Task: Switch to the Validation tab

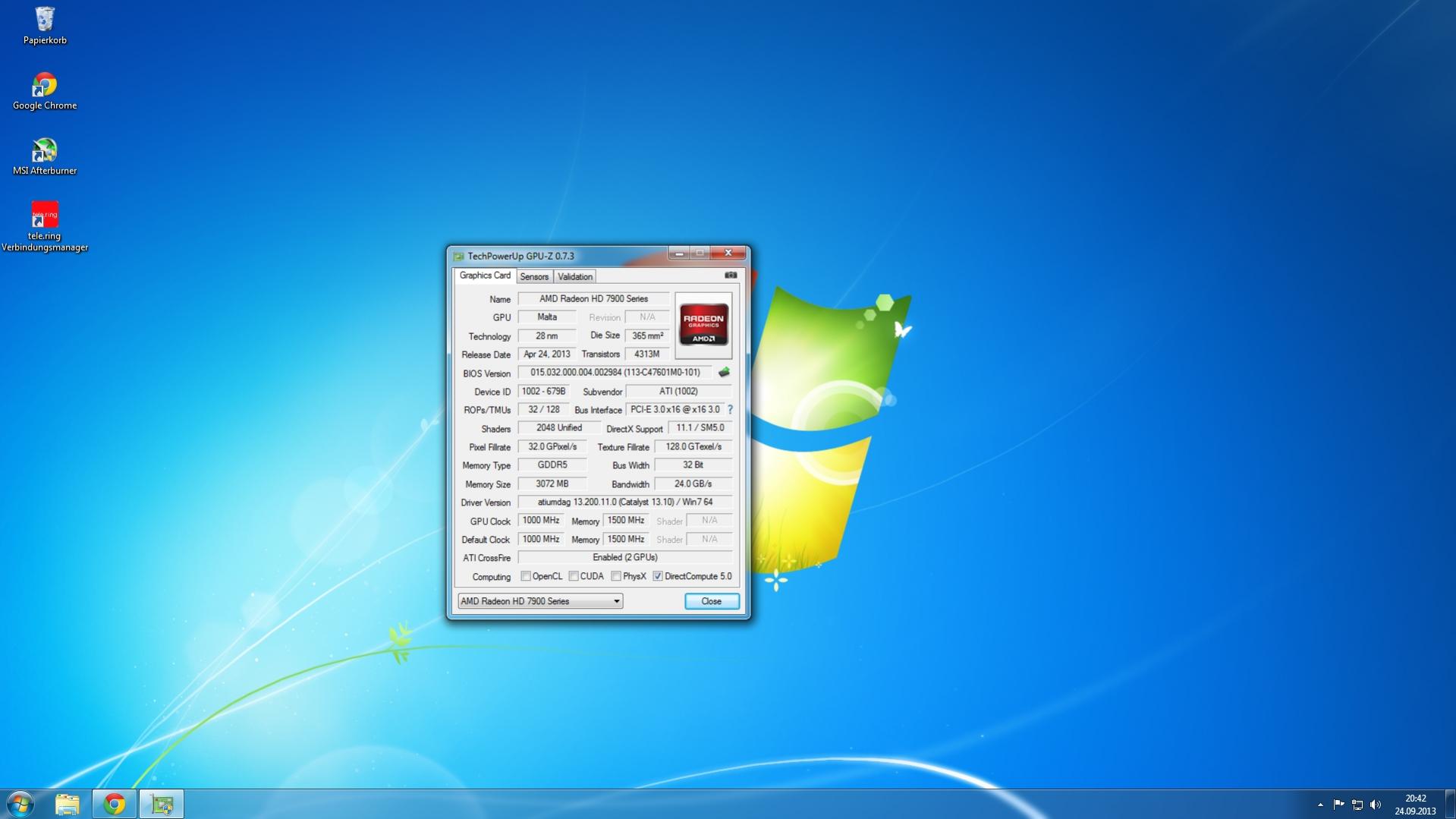Action: (575, 277)
